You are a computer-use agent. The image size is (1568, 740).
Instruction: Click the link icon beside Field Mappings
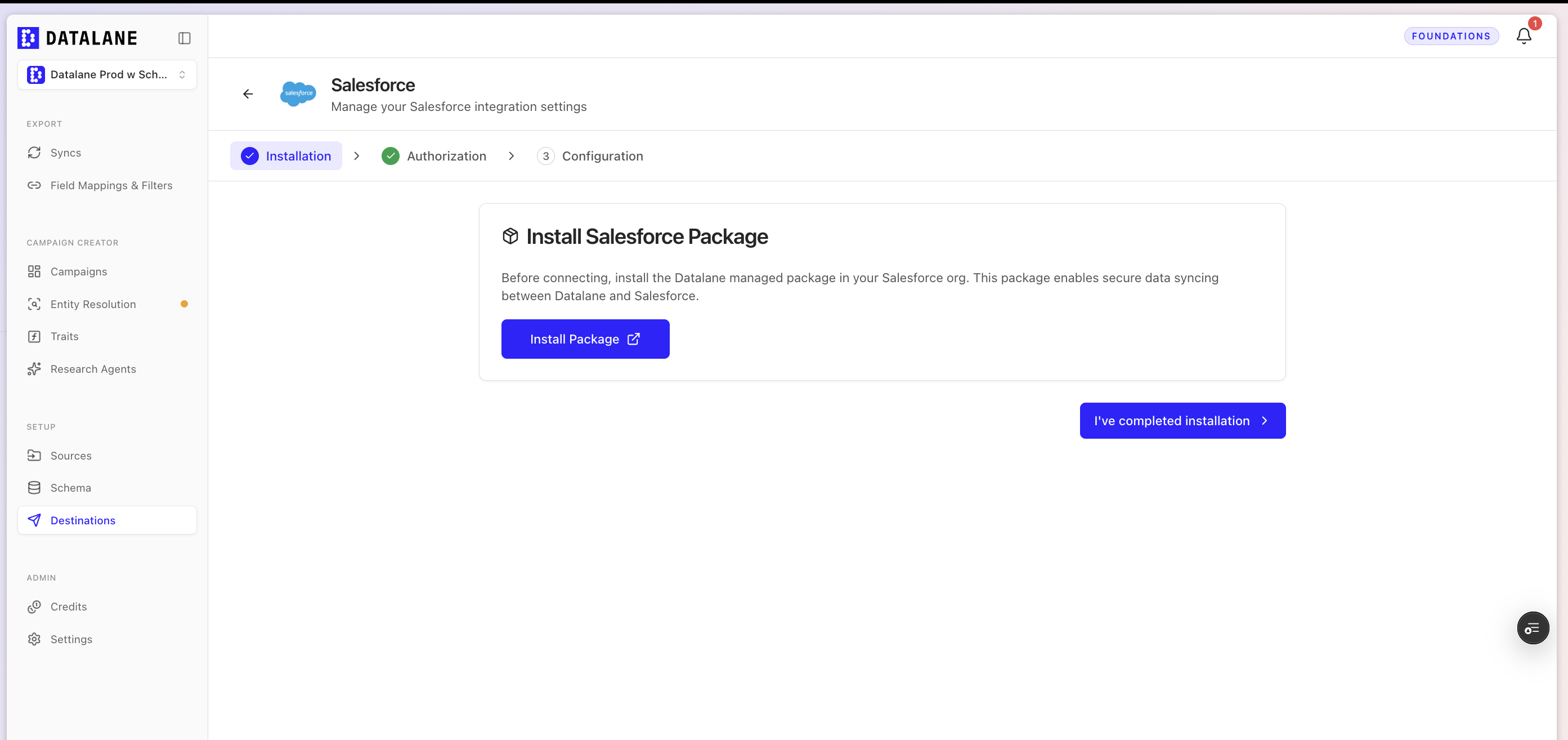(34, 185)
